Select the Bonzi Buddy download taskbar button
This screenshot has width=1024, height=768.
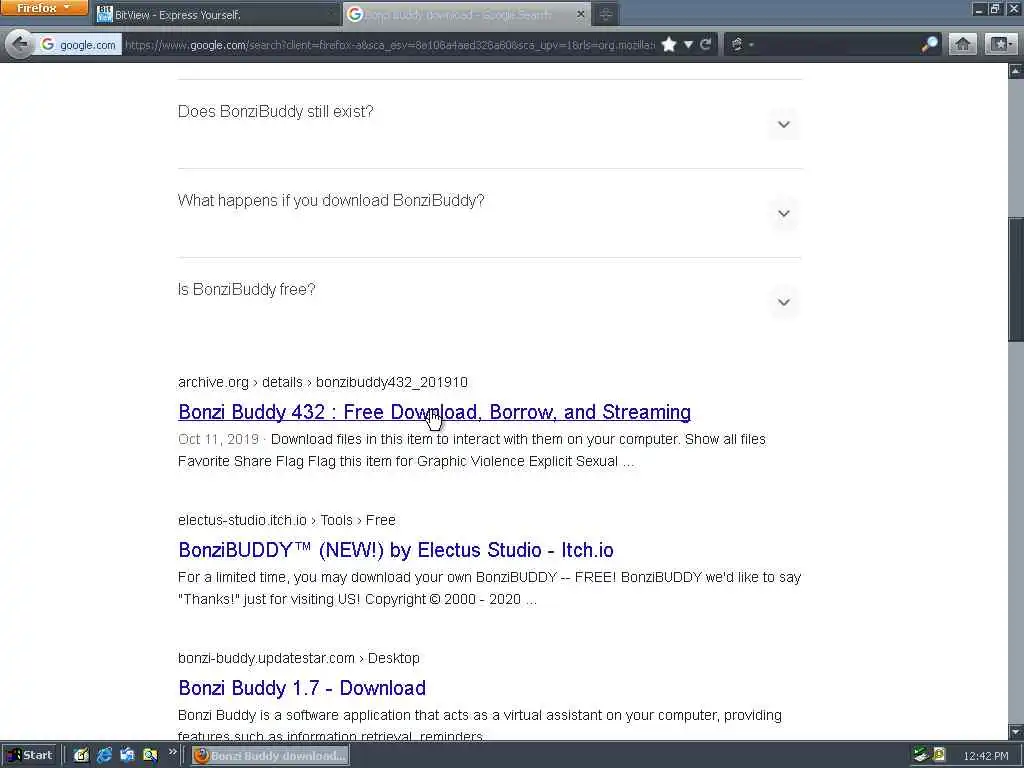point(270,756)
